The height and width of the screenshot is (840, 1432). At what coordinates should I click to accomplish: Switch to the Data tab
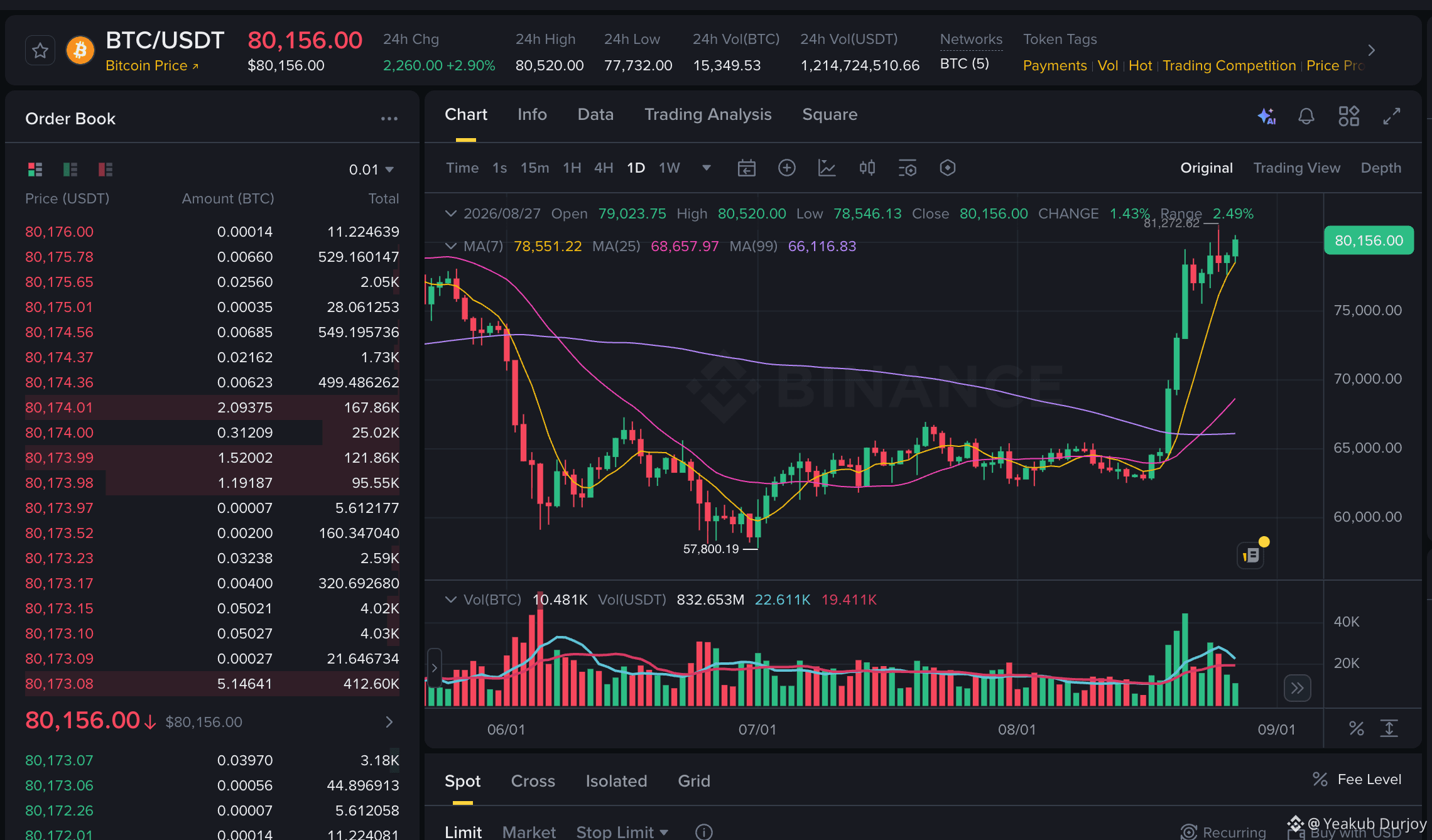coord(595,115)
